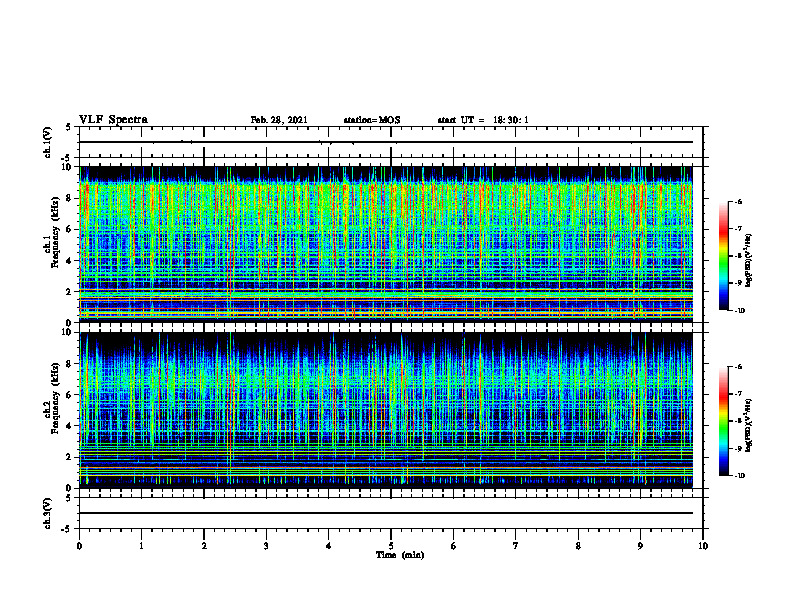Click time axis tick label "8"
The height and width of the screenshot is (612, 792).
578,546
